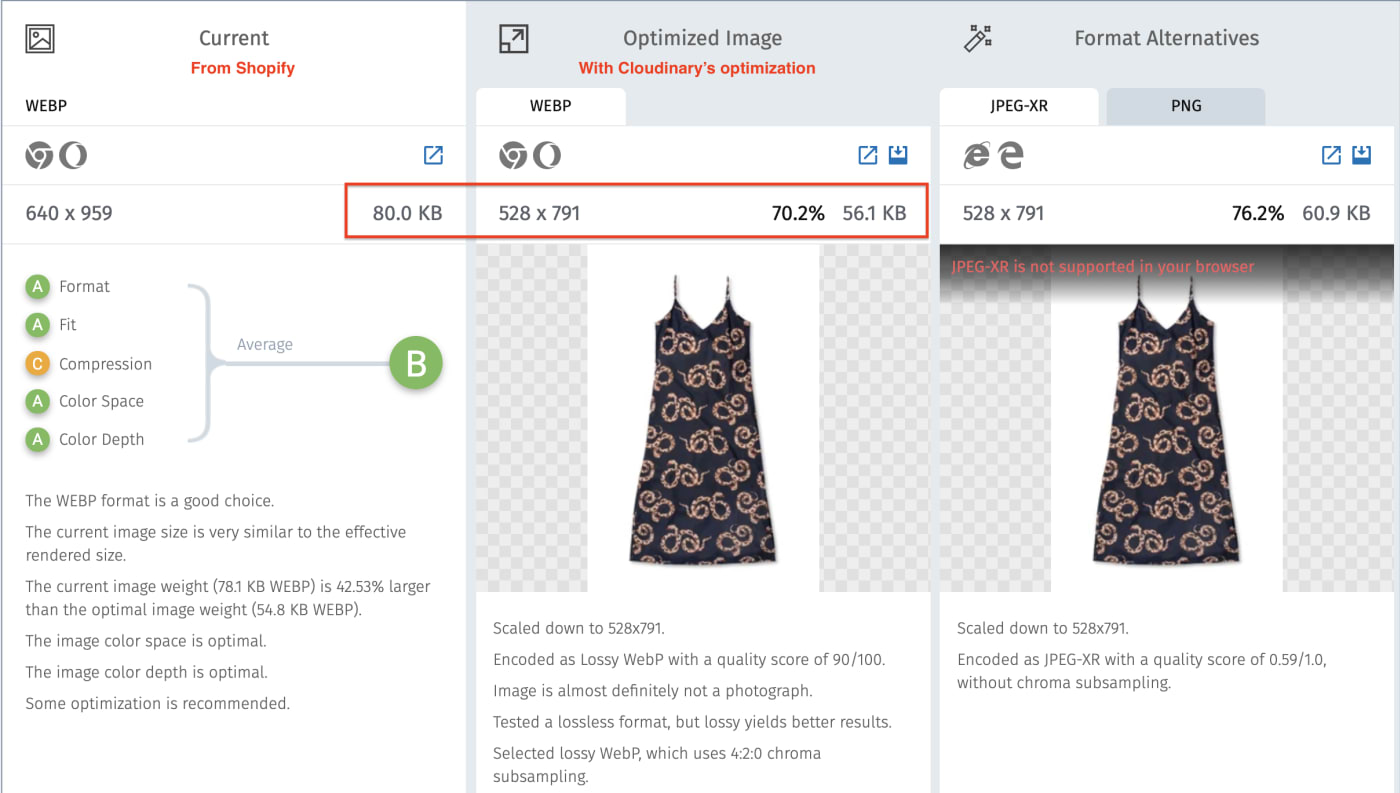
Task: Click Chrome browser icon in Optimized panel
Action: pyautogui.click(x=513, y=155)
